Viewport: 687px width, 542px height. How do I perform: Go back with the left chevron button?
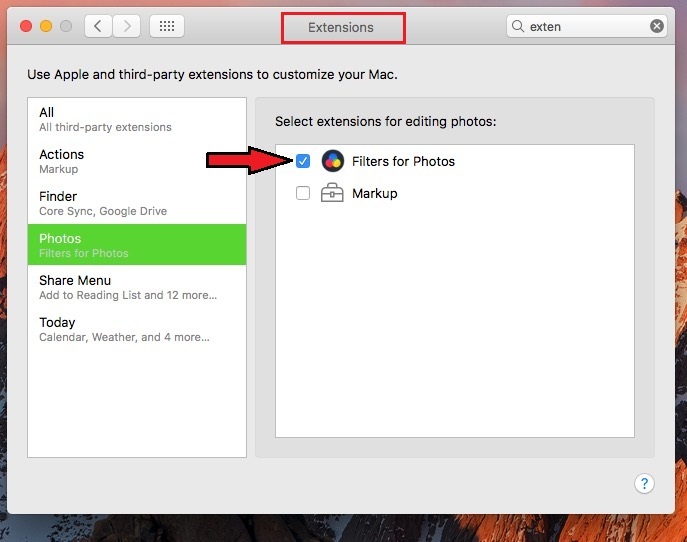pos(98,26)
